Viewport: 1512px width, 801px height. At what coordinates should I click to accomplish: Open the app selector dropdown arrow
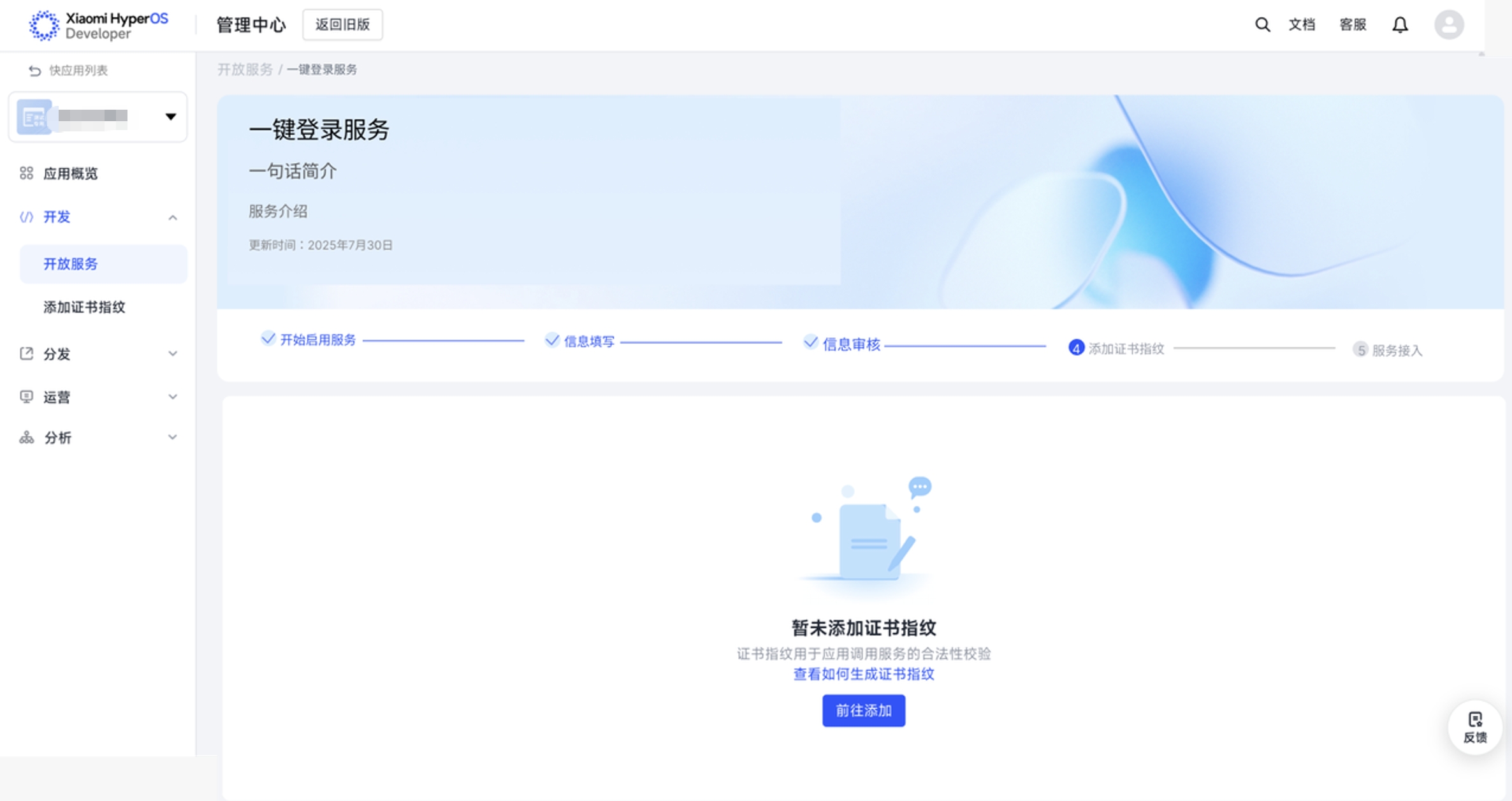click(x=170, y=117)
